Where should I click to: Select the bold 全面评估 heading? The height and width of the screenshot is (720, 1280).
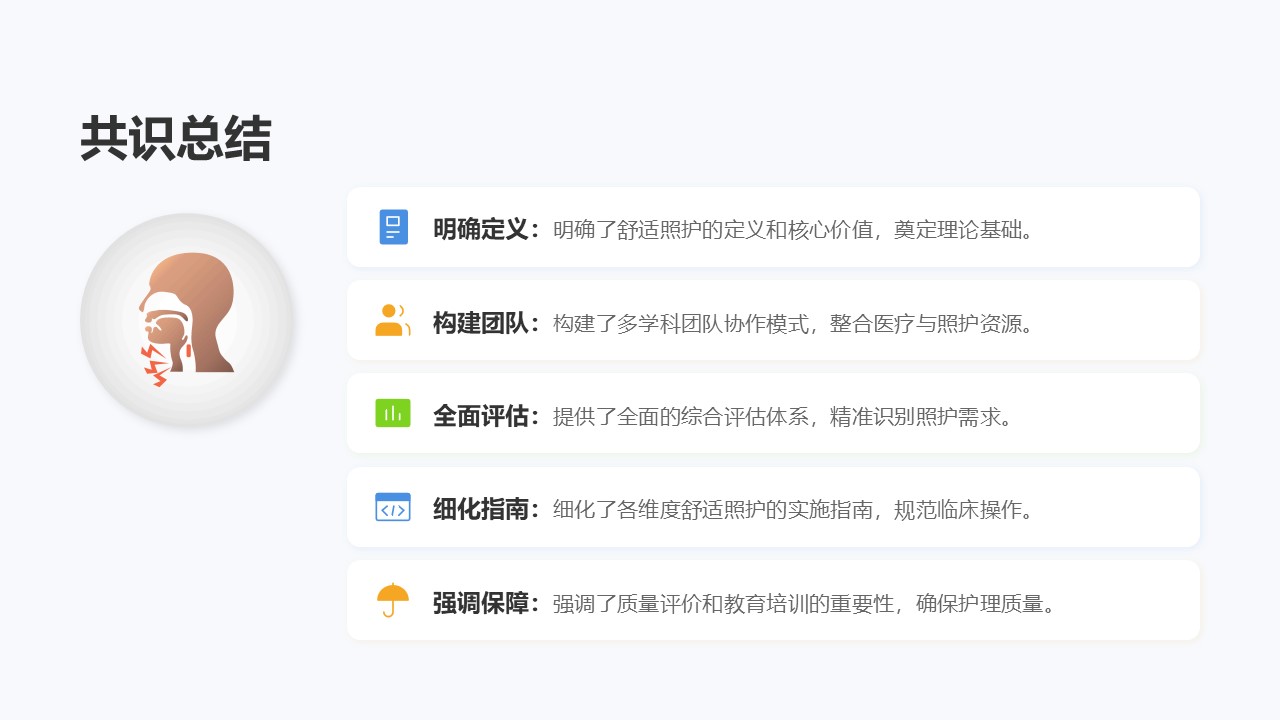pyautogui.click(x=480, y=416)
